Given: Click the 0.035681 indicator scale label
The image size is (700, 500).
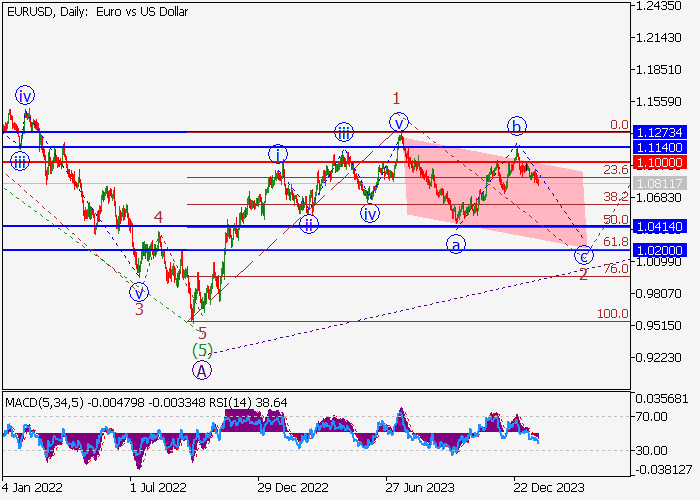Looking at the screenshot, I should (662, 399).
